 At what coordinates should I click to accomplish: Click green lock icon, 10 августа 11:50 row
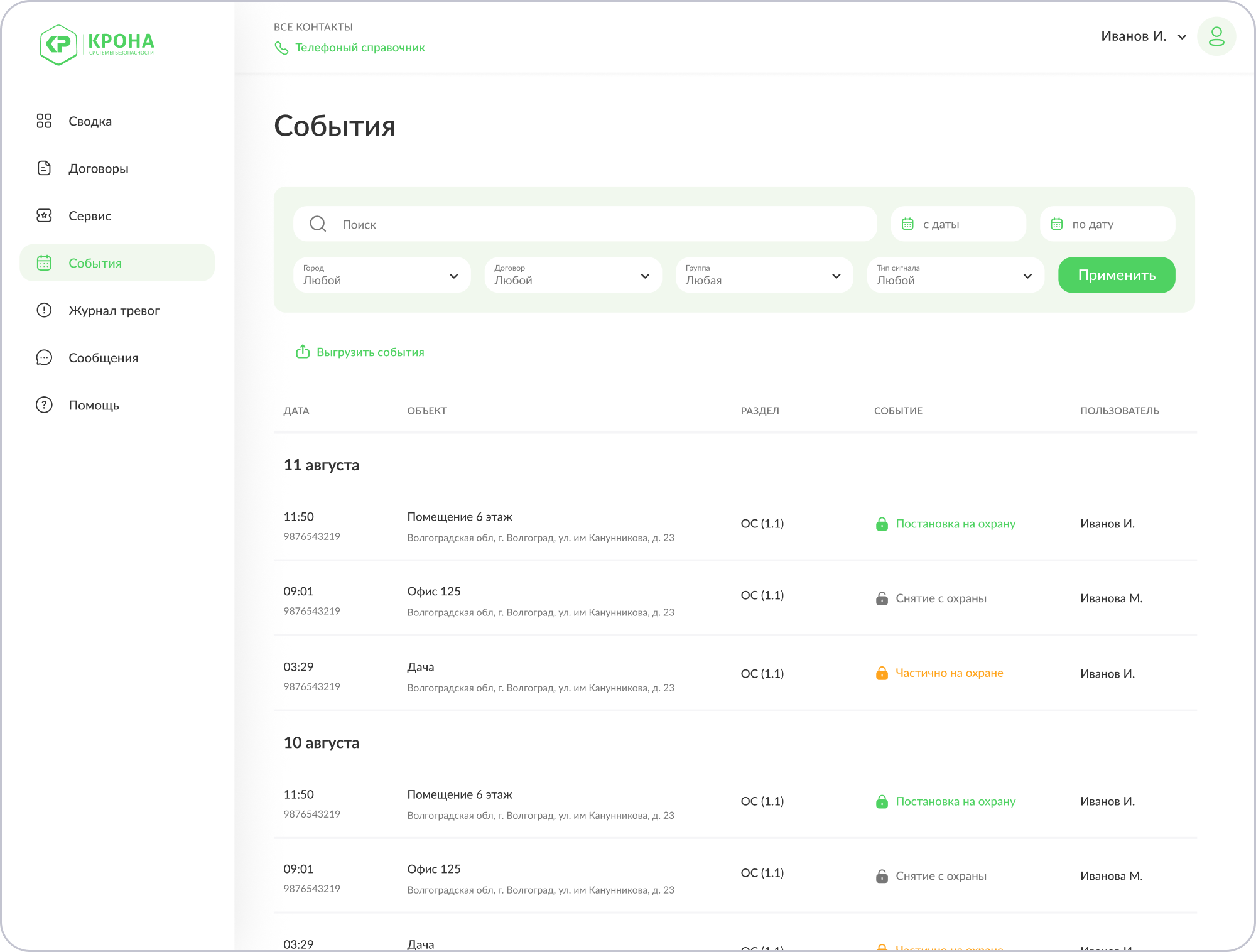click(x=882, y=801)
